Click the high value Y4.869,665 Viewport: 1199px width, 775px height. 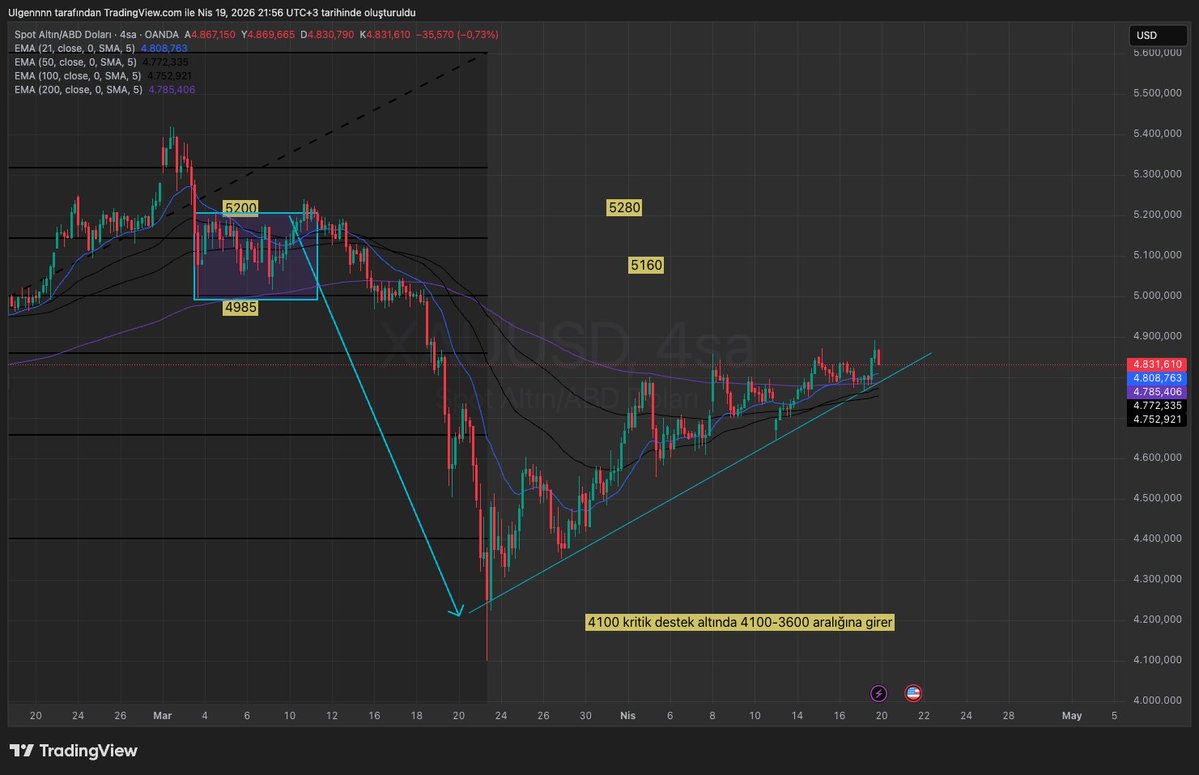tap(268, 34)
